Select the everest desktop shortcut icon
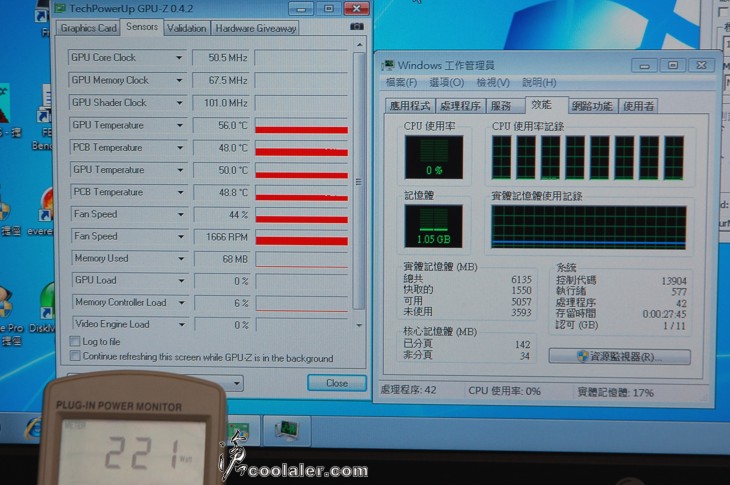This screenshot has width=730, height=485. click(x=43, y=212)
